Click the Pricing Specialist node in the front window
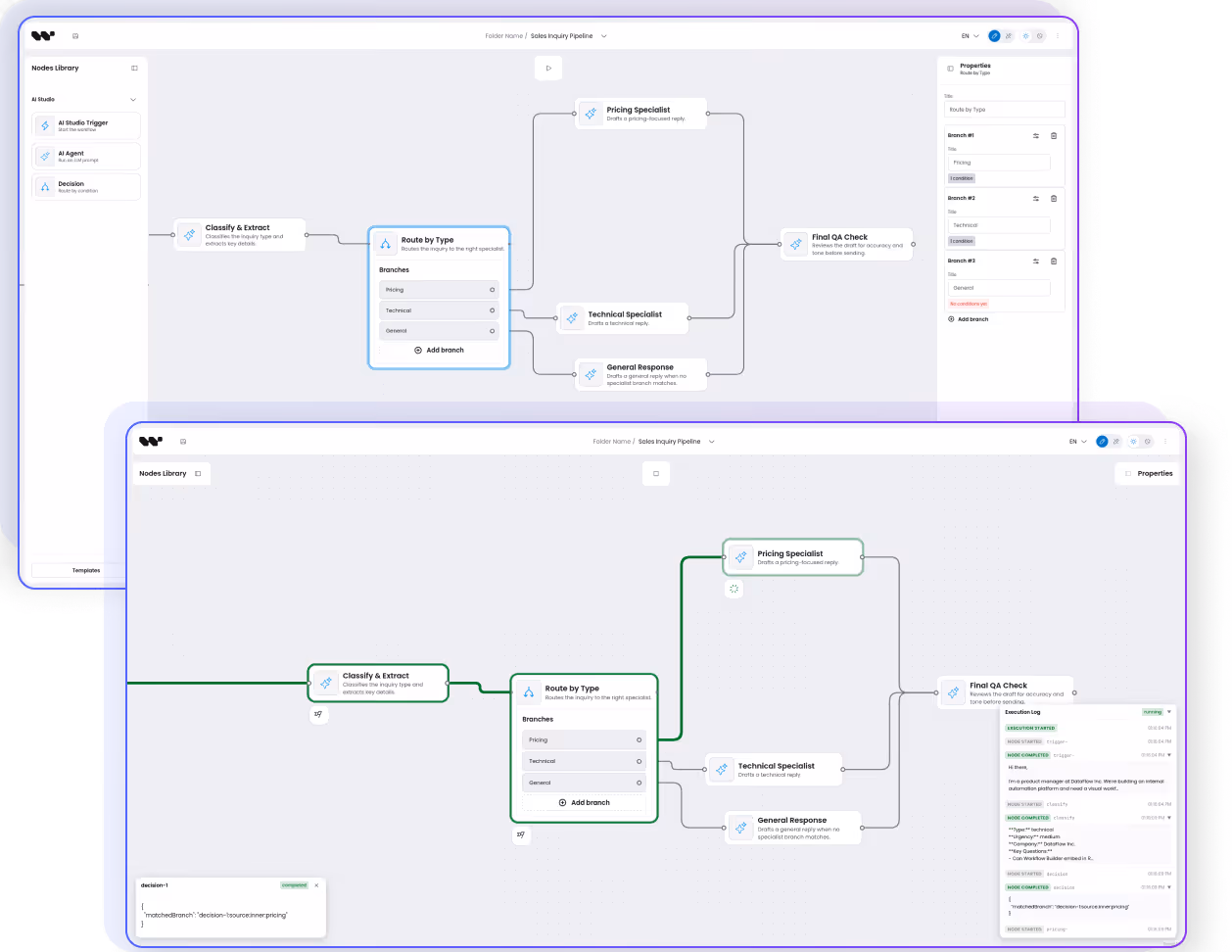 (x=793, y=557)
